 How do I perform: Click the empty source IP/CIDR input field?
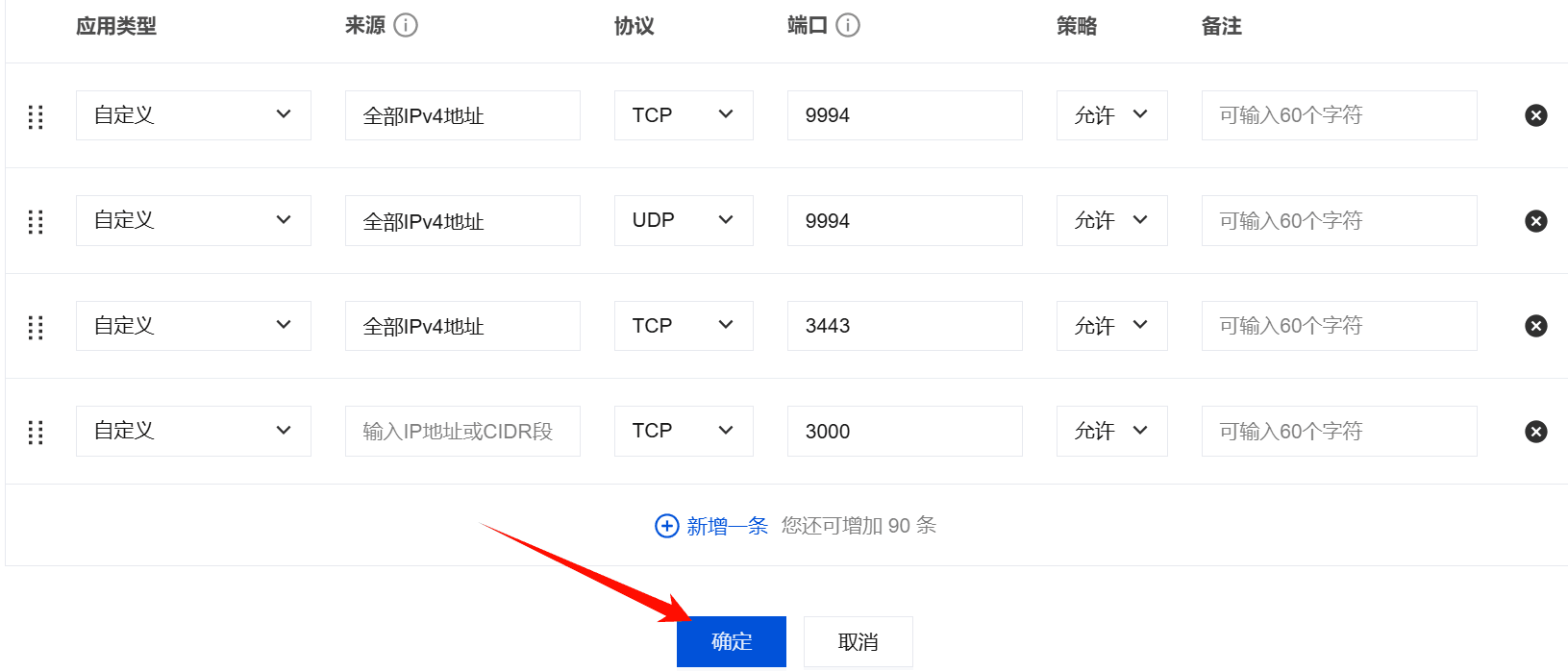pyautogui.click(x=461, y=432)
